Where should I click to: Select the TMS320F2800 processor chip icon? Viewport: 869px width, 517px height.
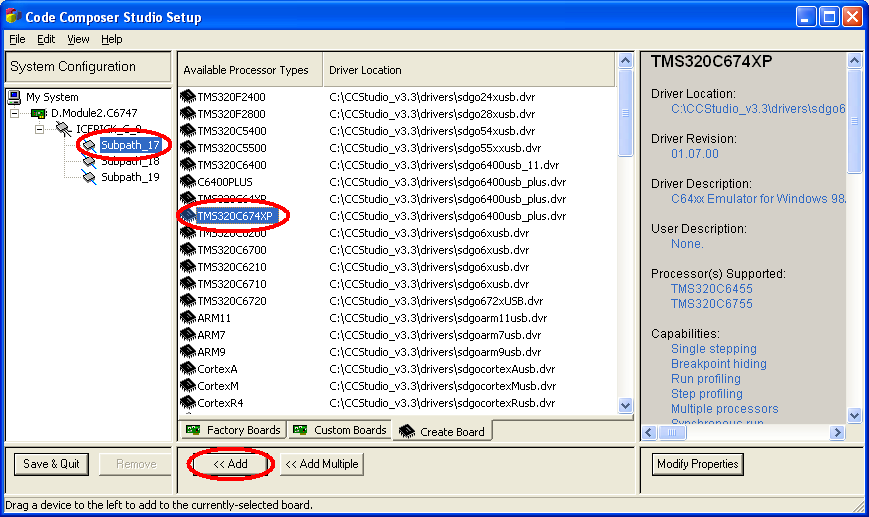pyautogui.click(x=188, y=114)
